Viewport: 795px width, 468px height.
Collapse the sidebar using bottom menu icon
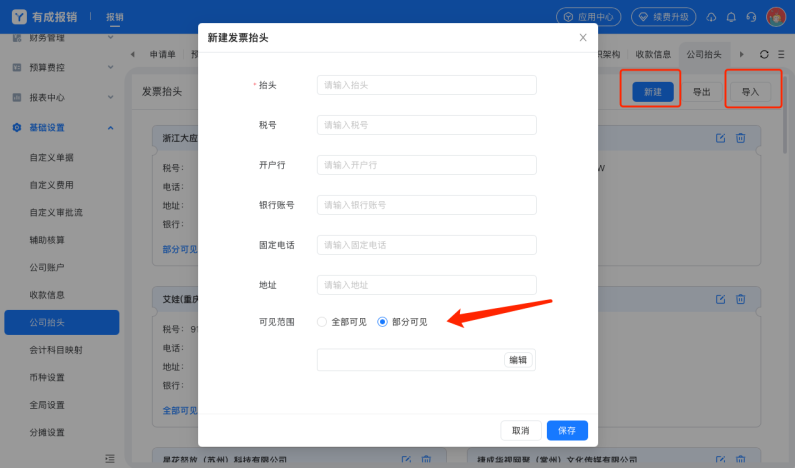110,458
